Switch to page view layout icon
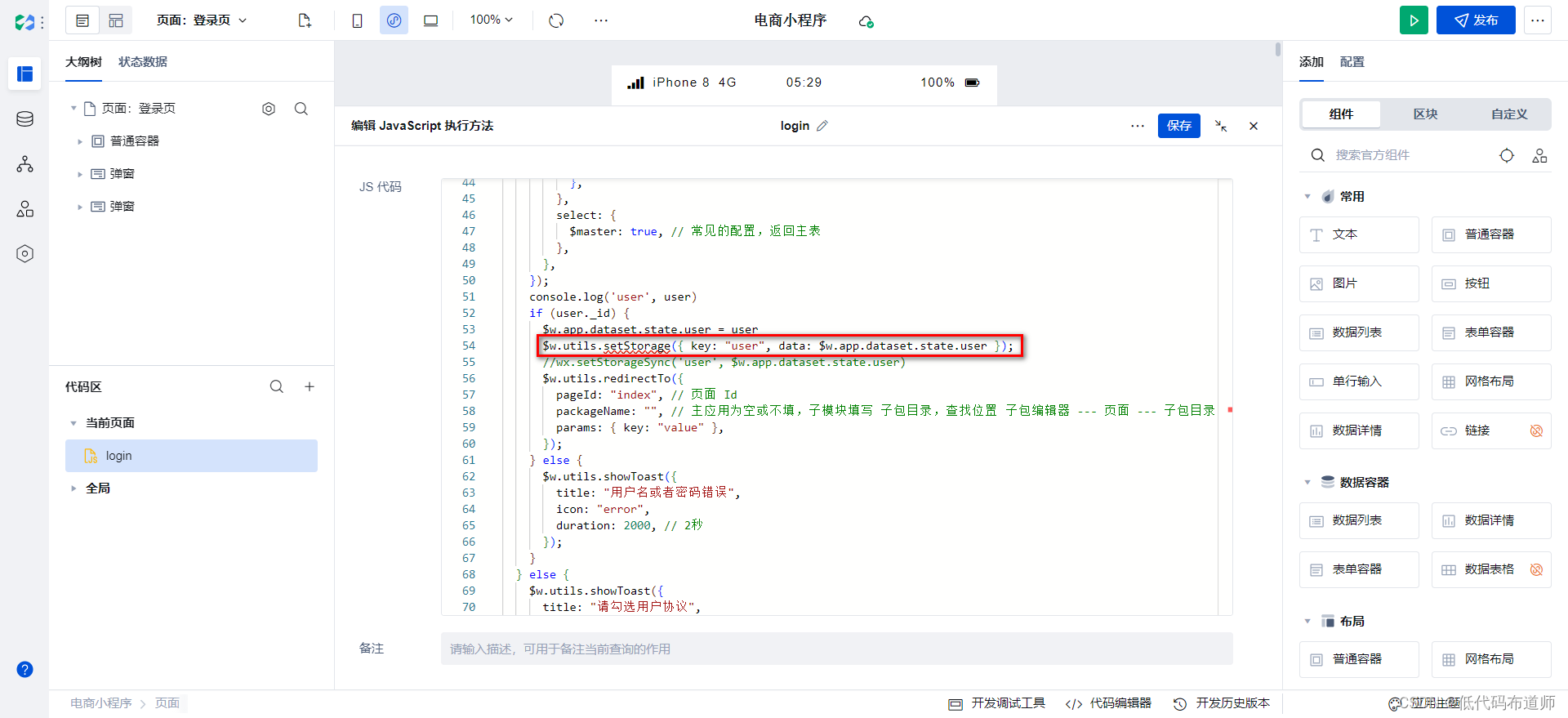Screen dimensions: 1568x718 82,20
